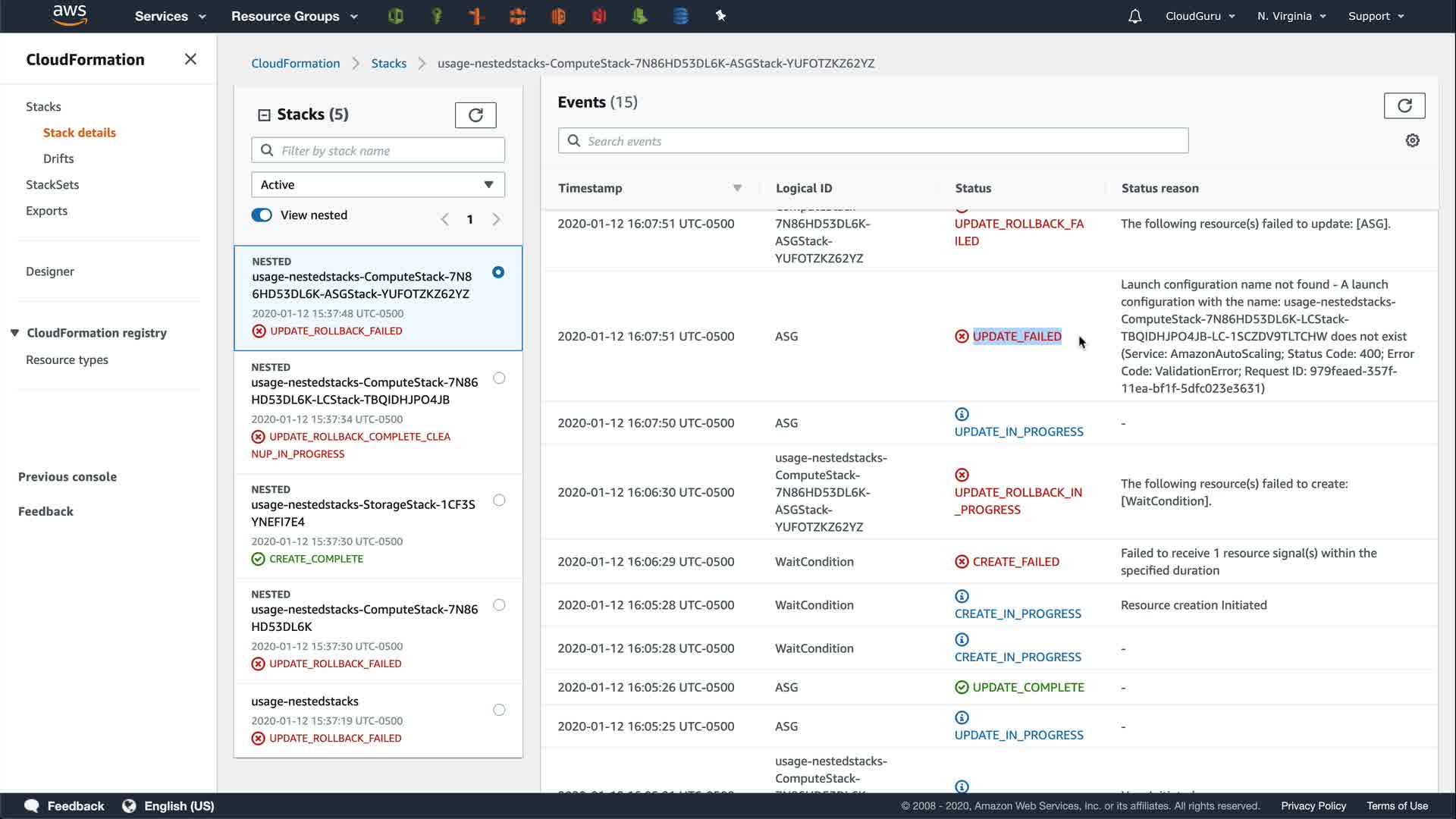Expand the Services menu
Image resolution: width=1456 pixels, height=819 pixels.
[170, 16]
